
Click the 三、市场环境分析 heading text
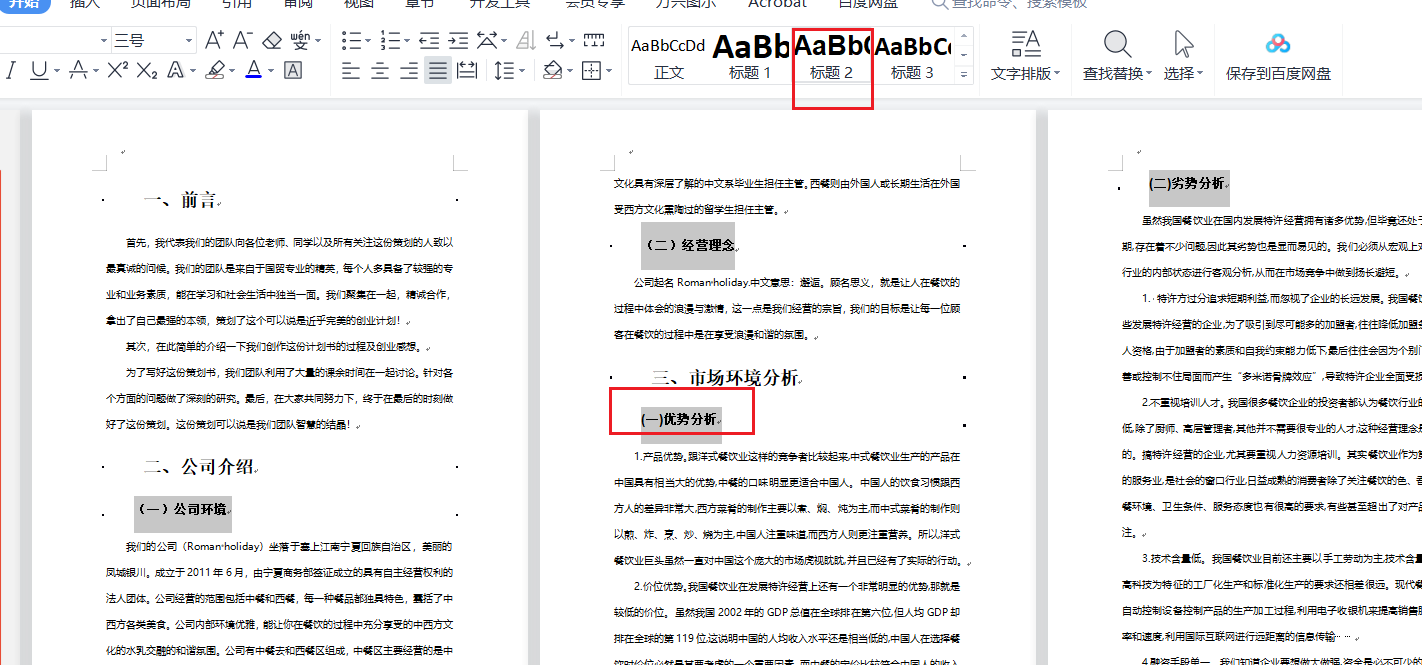(725, 378)
